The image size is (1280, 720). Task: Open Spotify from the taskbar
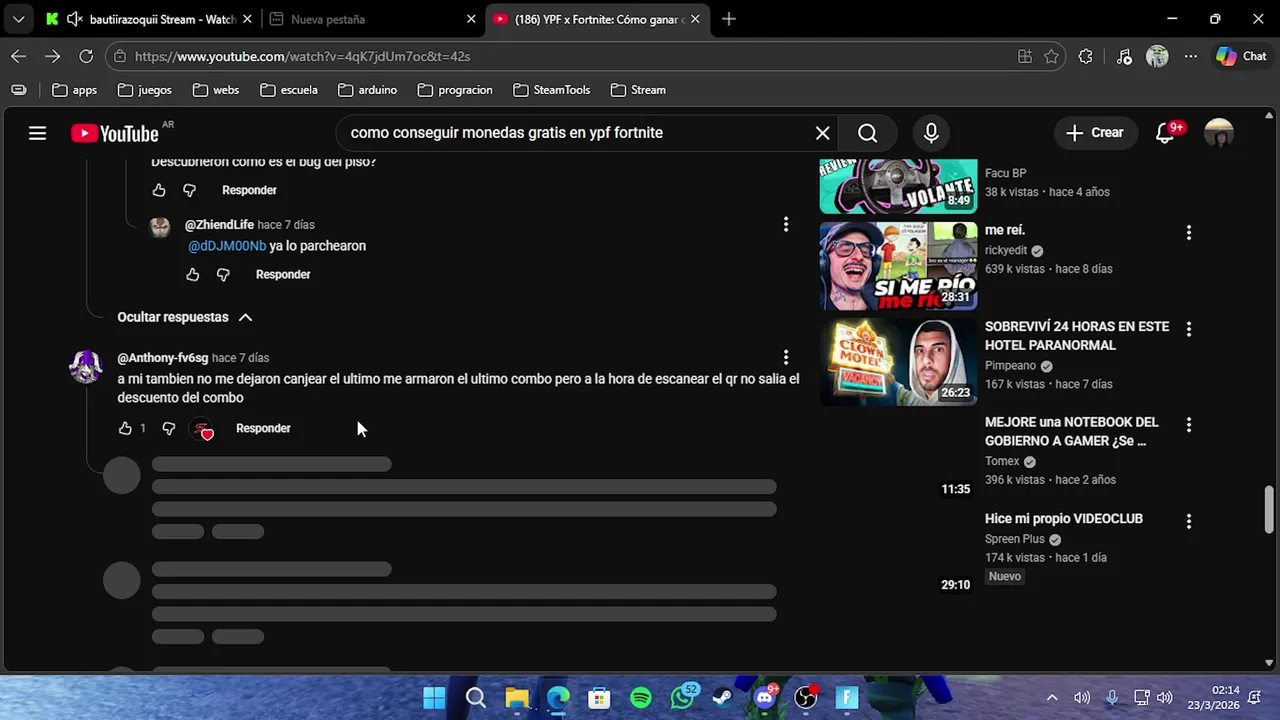coord(641,698)
